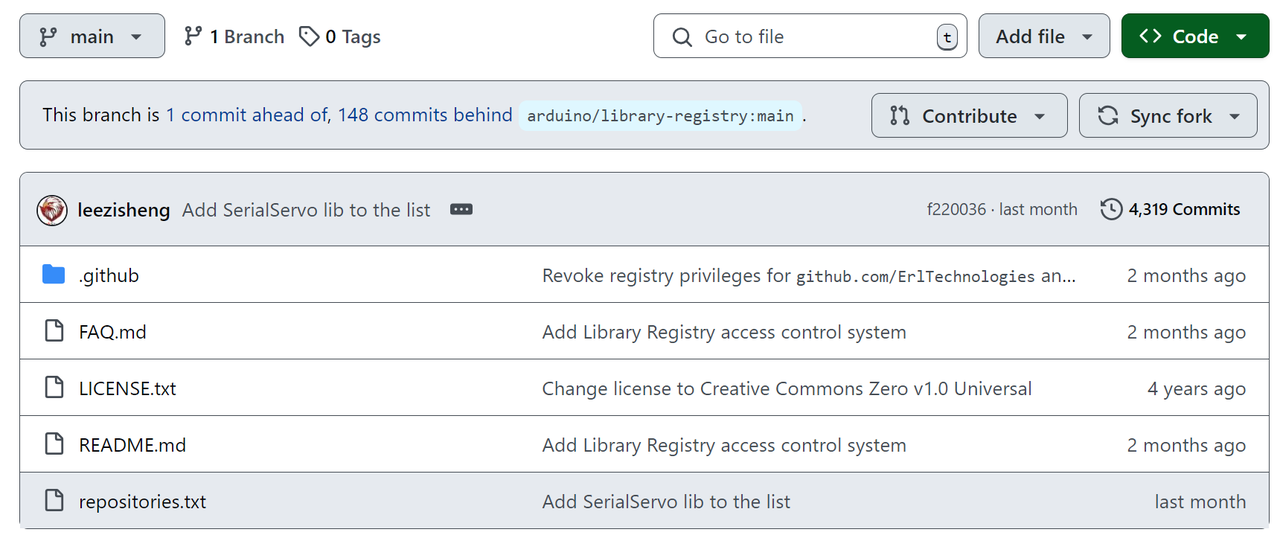Open commit hash f220036

(x=956, y=210)
